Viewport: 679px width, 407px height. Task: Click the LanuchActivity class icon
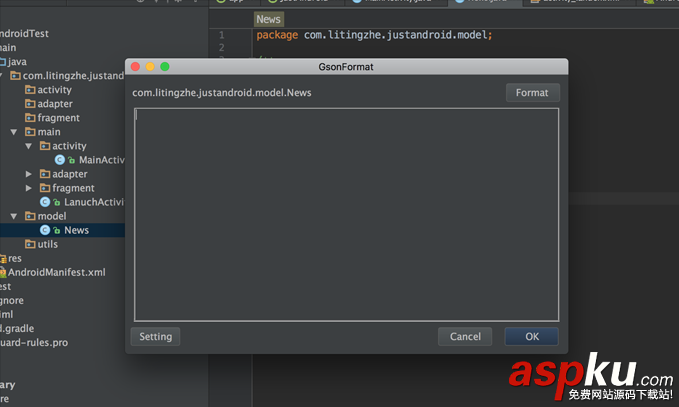[45, 202]
